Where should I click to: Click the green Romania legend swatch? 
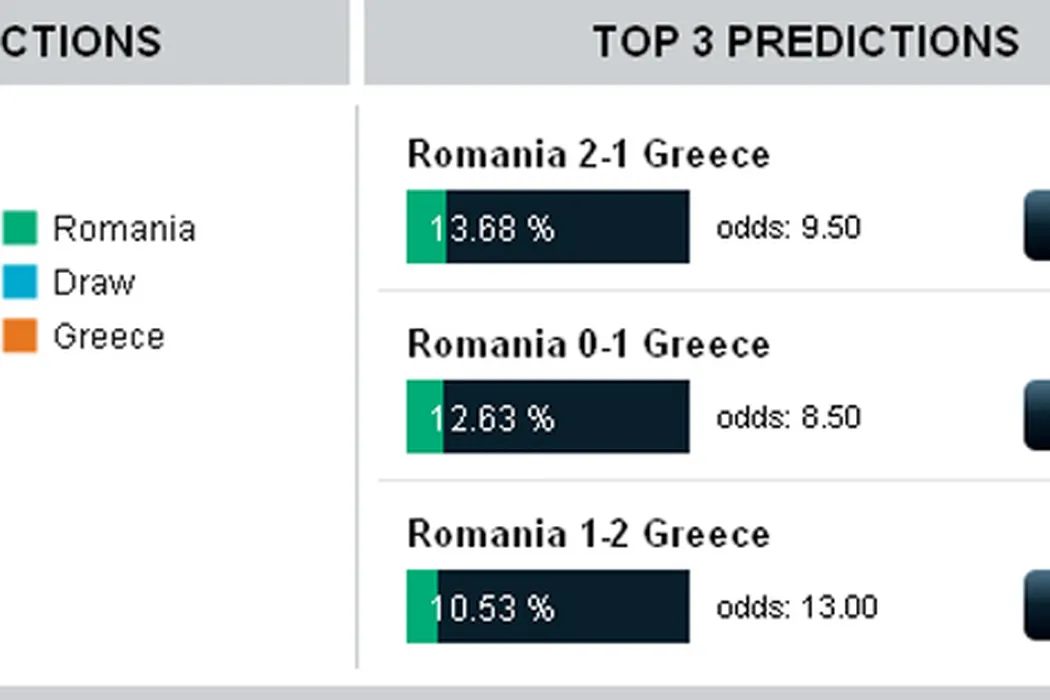[x=19, y=228]
